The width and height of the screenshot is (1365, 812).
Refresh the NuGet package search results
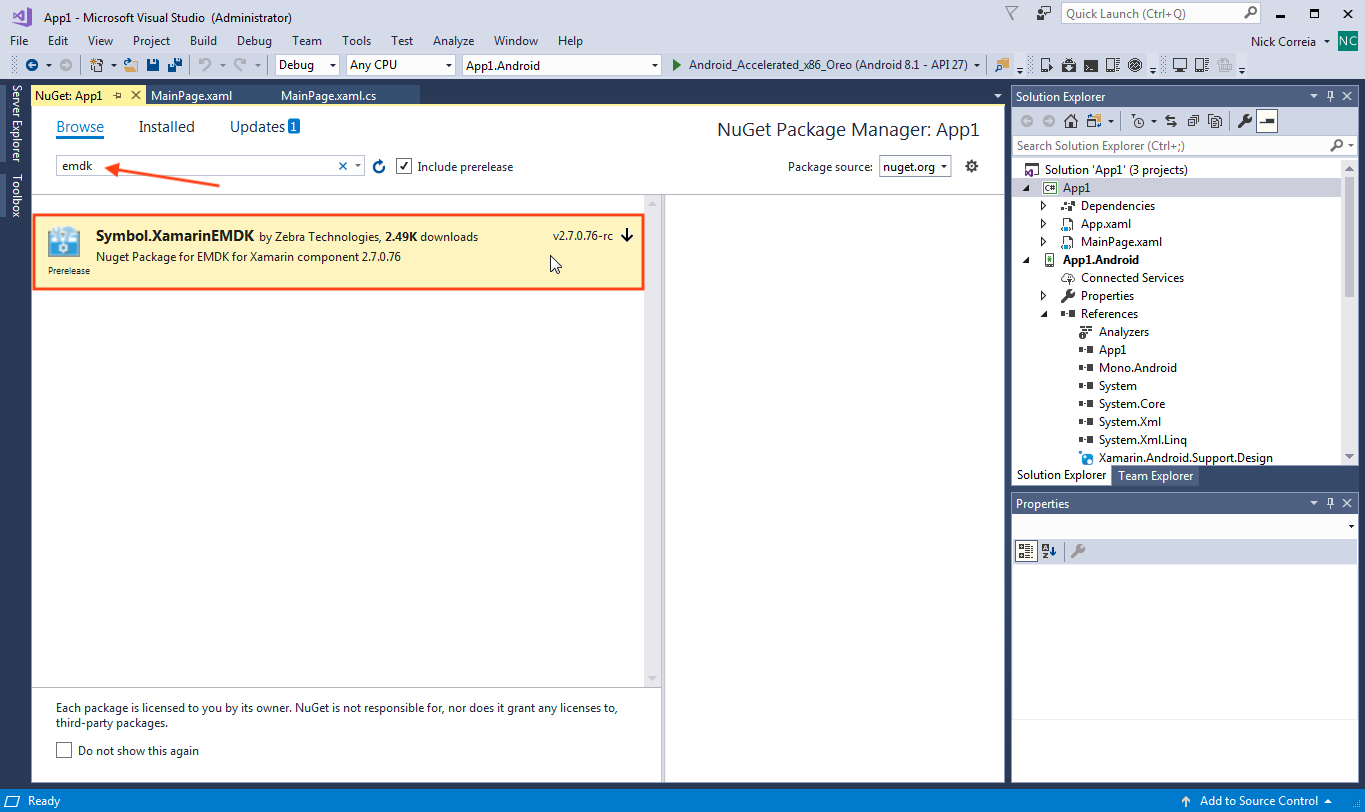pyautogui.click(x=379, y=167)
